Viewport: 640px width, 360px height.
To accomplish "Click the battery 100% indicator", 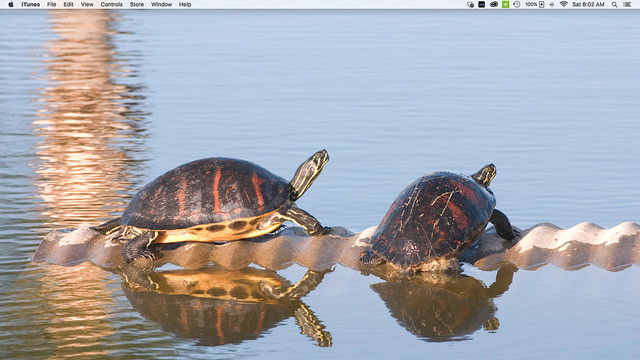I will pyautogui.click(x=535, y=4).
